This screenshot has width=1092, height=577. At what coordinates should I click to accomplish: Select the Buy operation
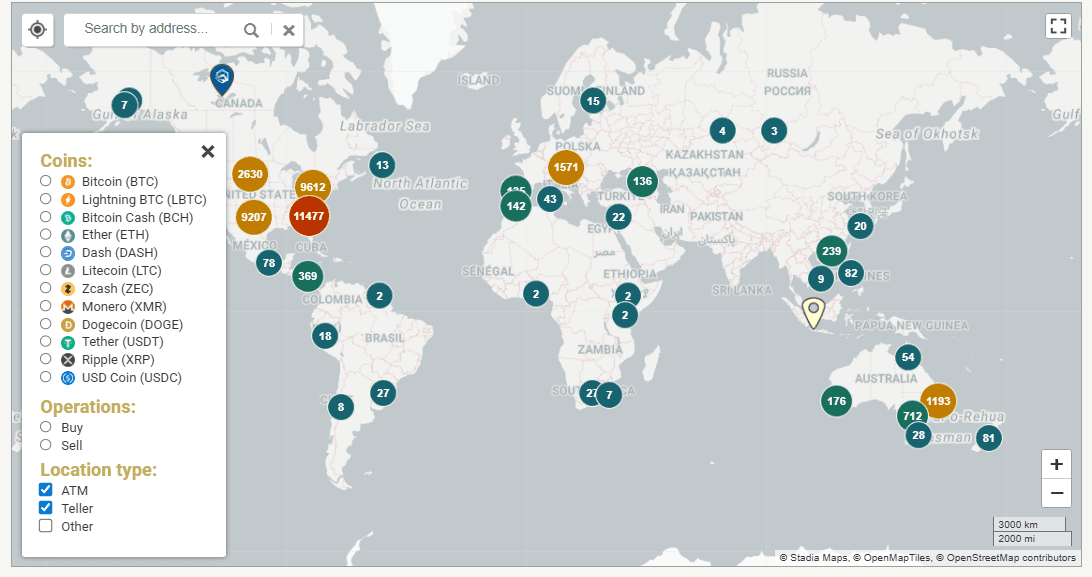tap(45, 427)
